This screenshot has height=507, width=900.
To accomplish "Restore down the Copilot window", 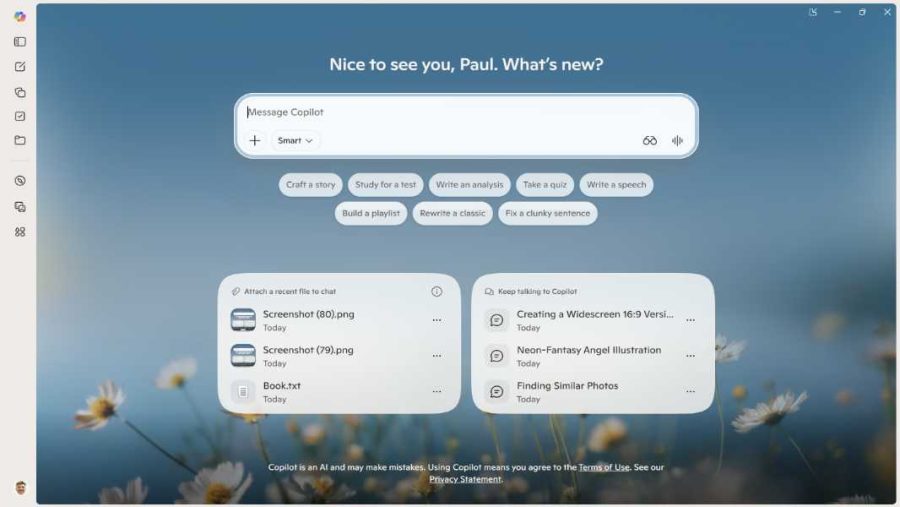I will (862, 12).
